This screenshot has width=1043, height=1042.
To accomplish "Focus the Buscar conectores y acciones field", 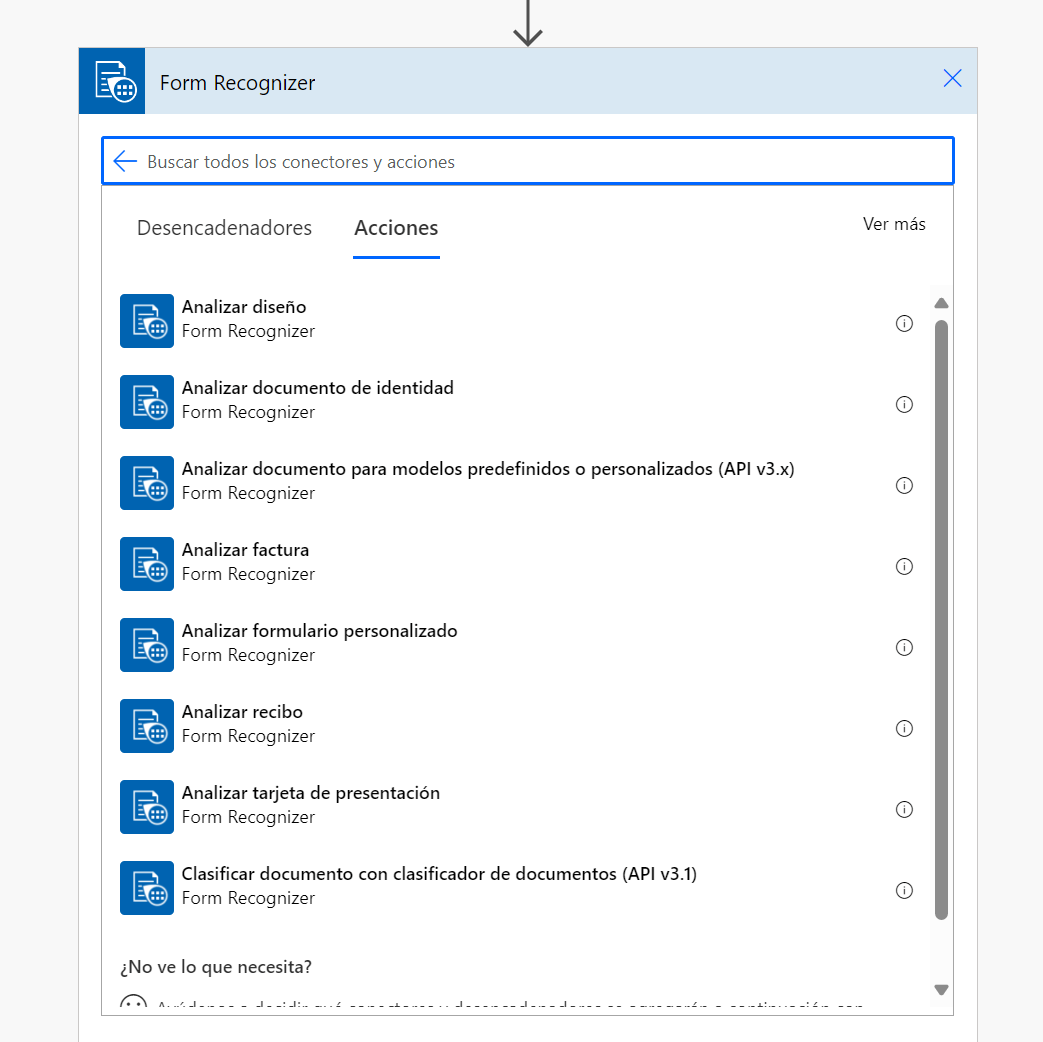I will pyautogui.click(x=540, y=161).
